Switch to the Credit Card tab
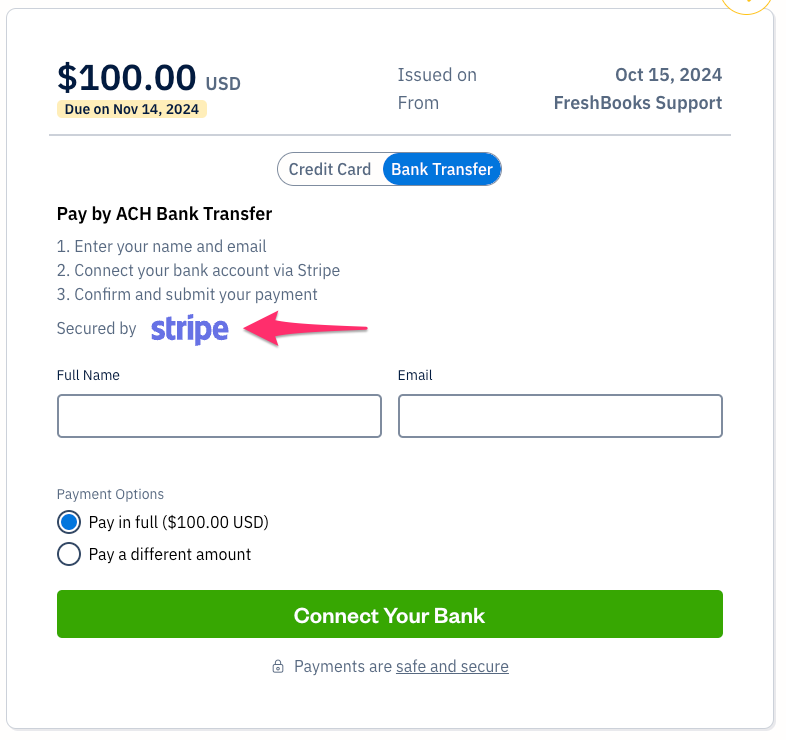This screenshot has height=740, width=786. click(329, 170)
